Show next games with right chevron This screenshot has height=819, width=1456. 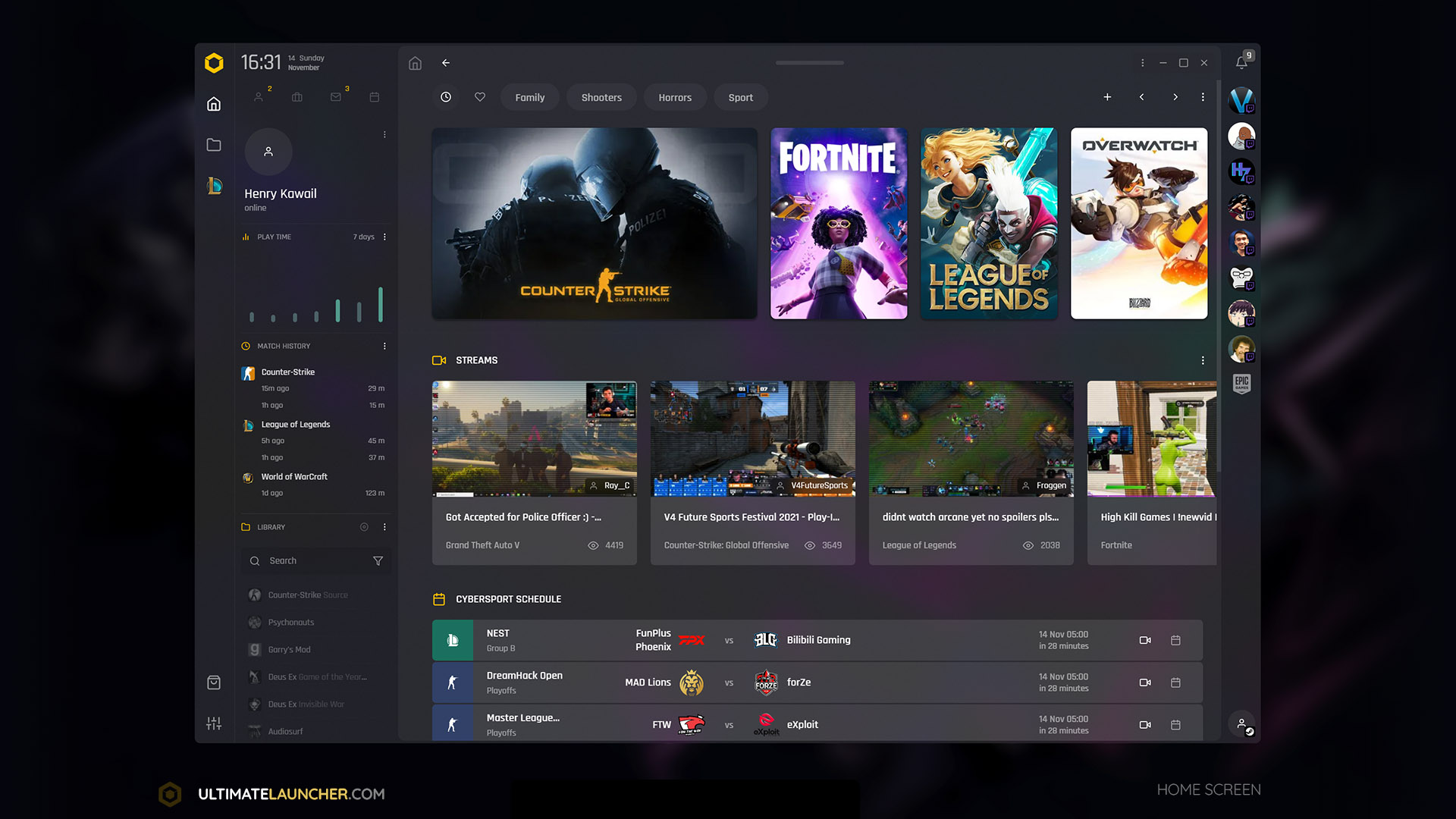tap(1175, 97)
